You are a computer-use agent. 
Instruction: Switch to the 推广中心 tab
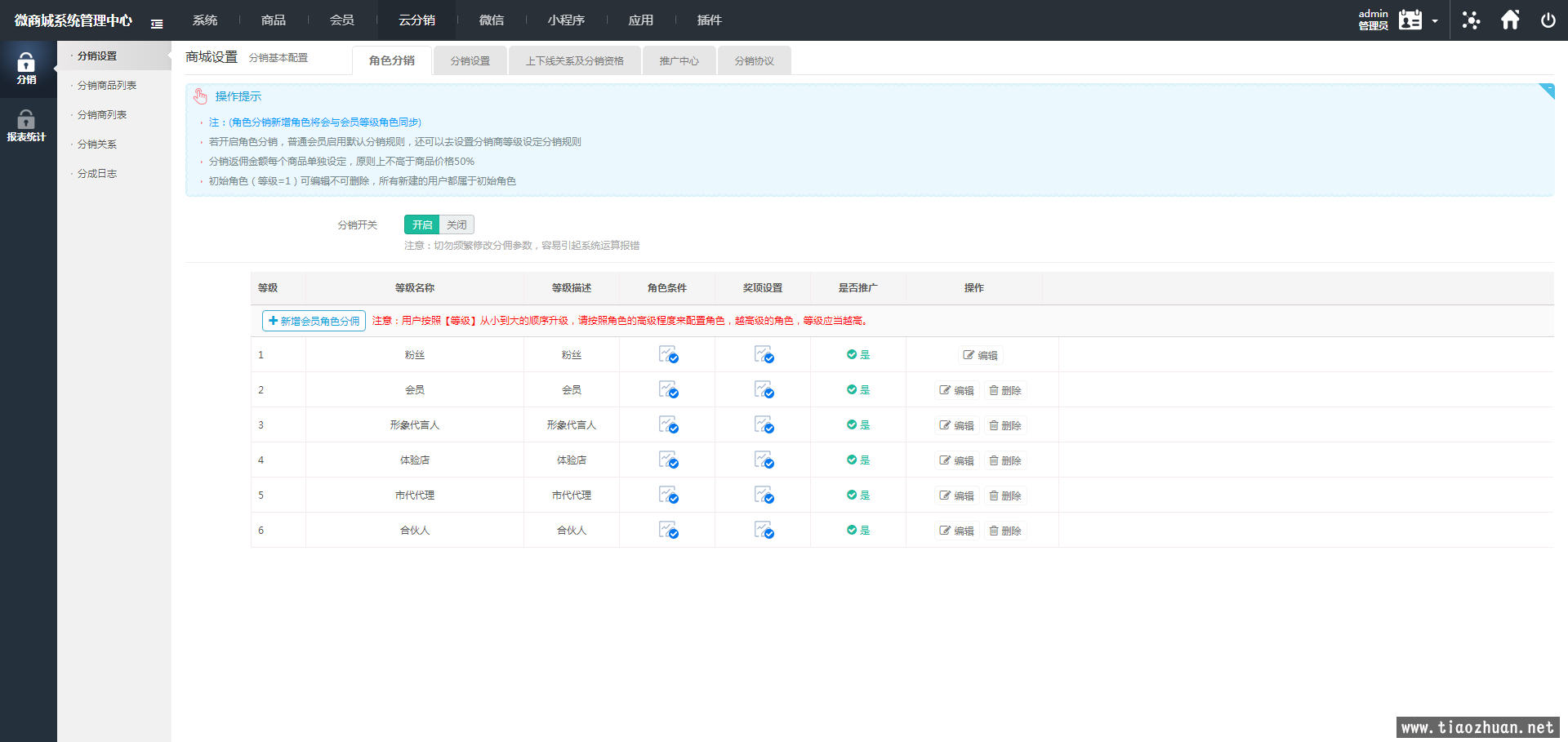pos(679,60)
